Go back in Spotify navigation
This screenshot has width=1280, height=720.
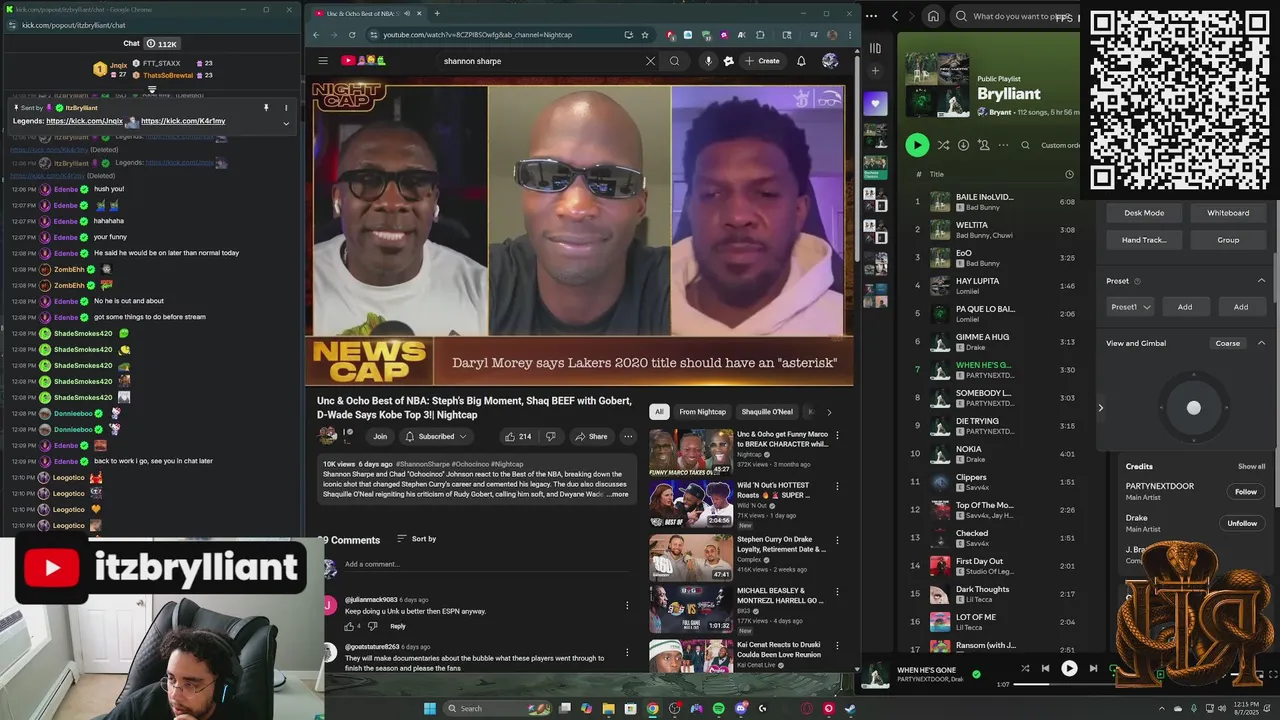tap(895, 16)
